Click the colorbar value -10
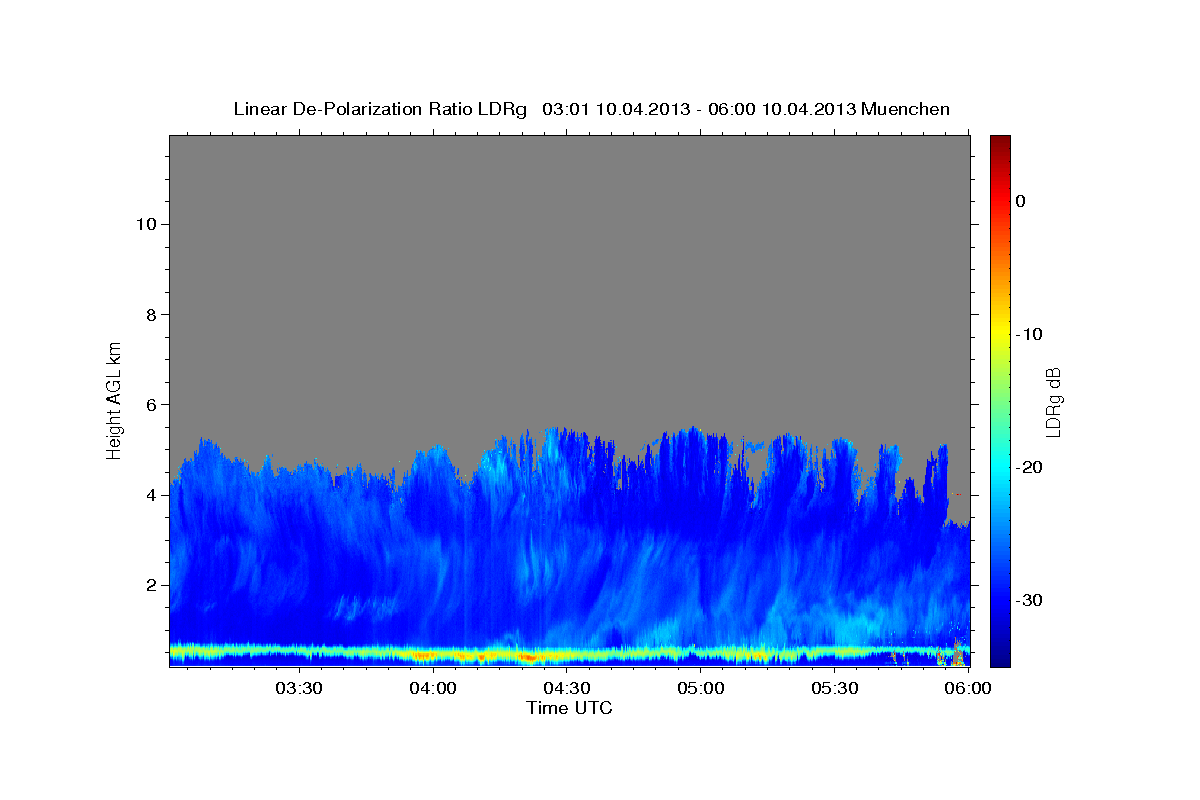The image size is (1200, 800). pos(1030,334)
